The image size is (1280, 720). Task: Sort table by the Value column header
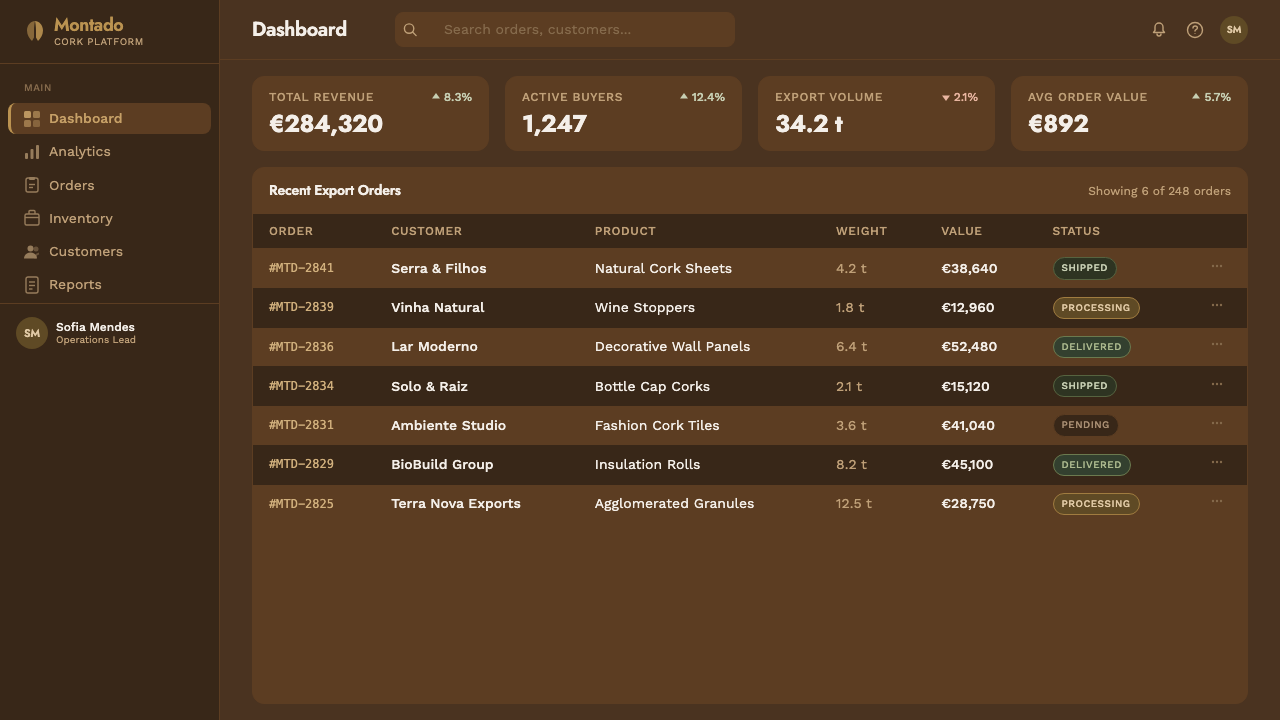961,231
